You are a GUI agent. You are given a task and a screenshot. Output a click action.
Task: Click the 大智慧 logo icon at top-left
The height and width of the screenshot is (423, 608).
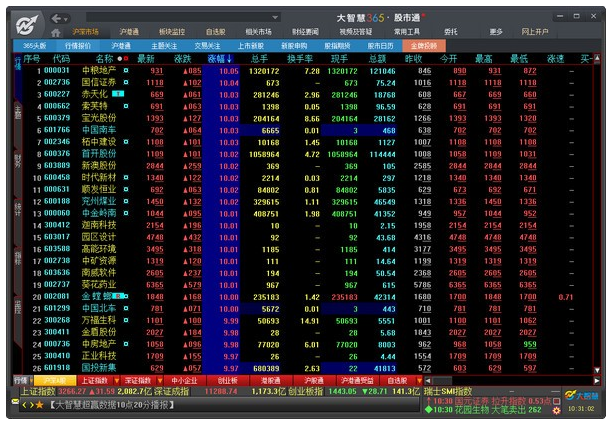[x=27, y=25]
